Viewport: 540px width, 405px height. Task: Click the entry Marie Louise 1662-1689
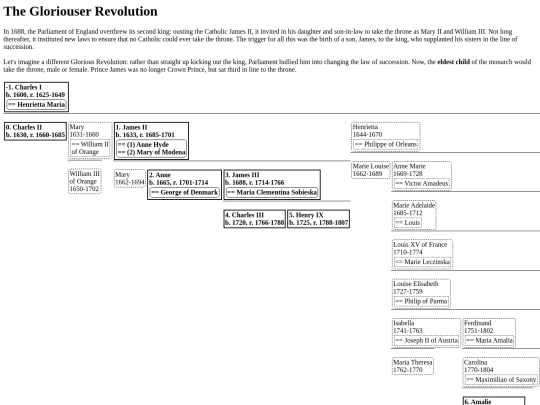(371, 170)
